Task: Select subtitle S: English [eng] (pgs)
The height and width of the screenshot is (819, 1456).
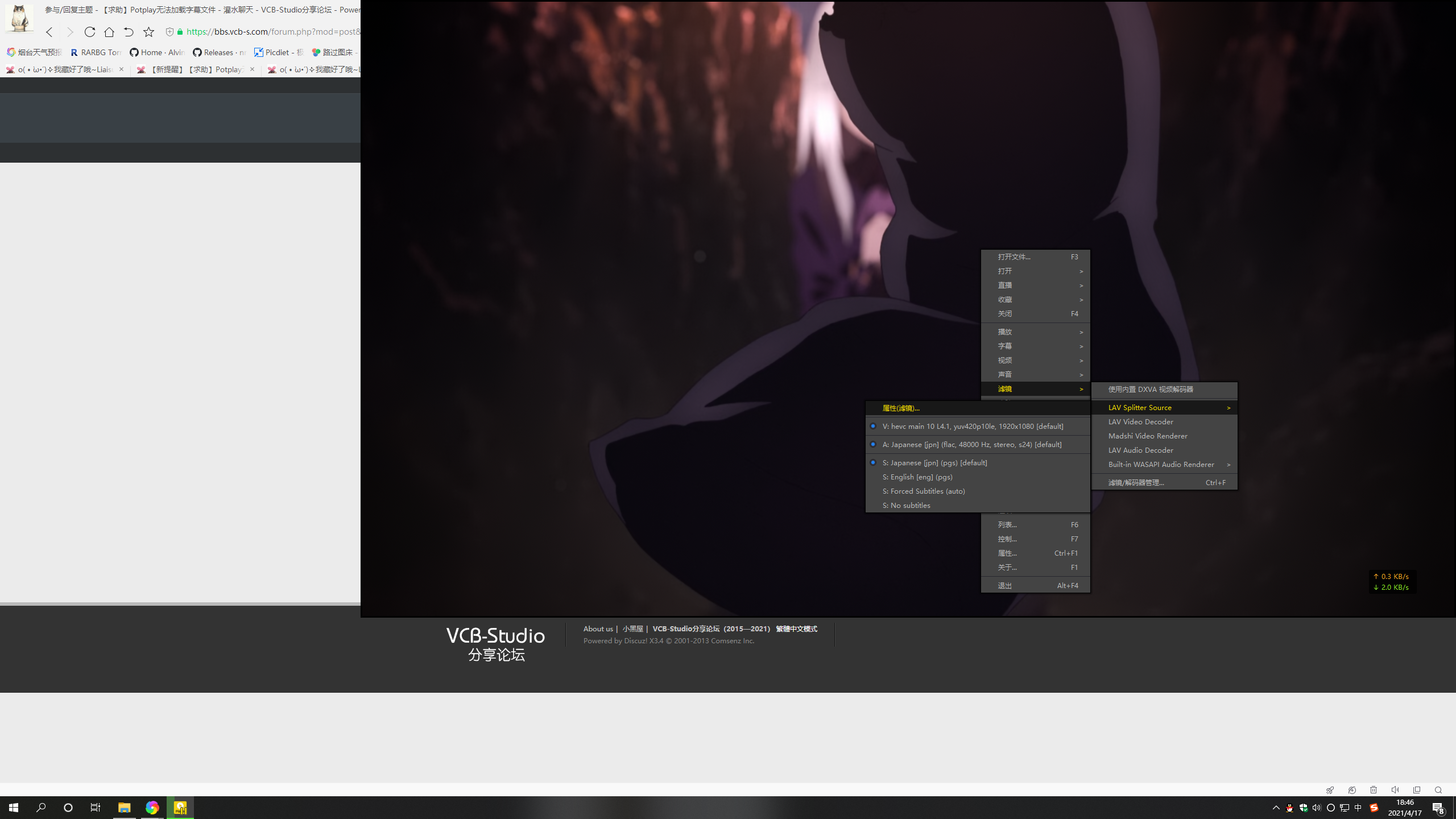Action: click(978, 477)
